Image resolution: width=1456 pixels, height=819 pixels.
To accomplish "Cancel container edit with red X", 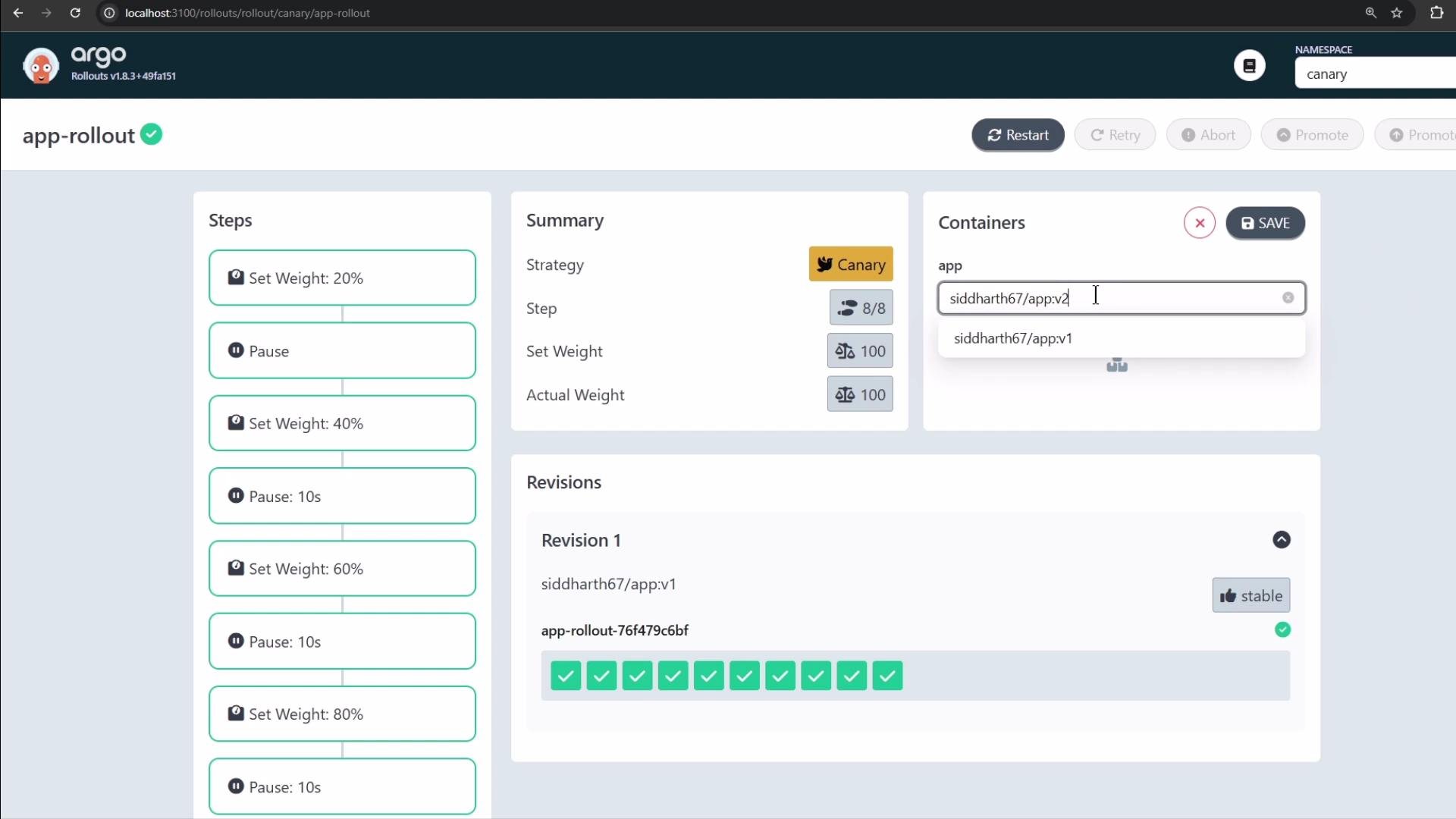I will 1200,223.
